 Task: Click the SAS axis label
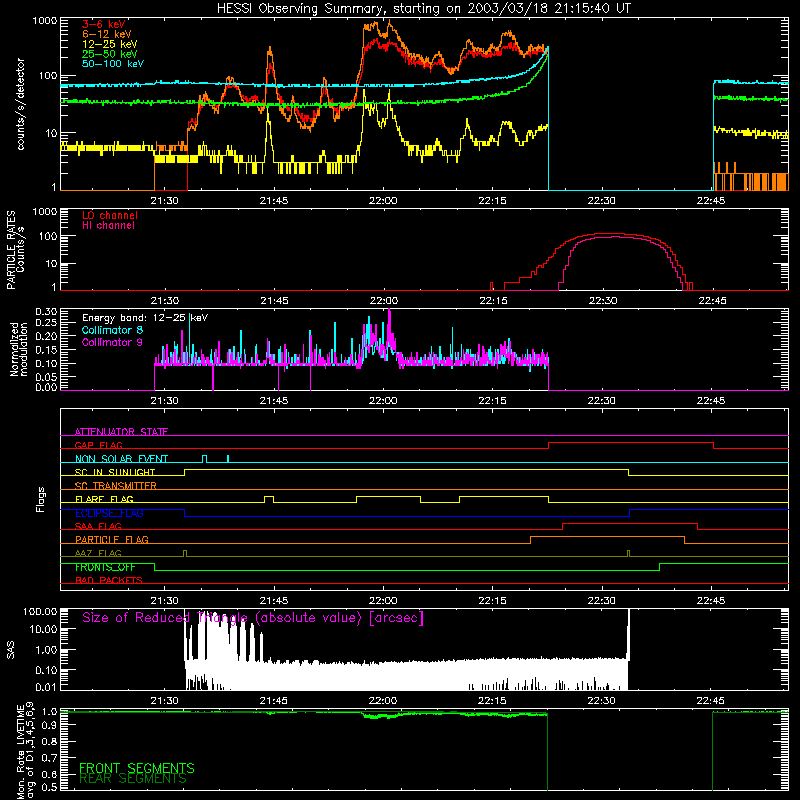[10, 650]
